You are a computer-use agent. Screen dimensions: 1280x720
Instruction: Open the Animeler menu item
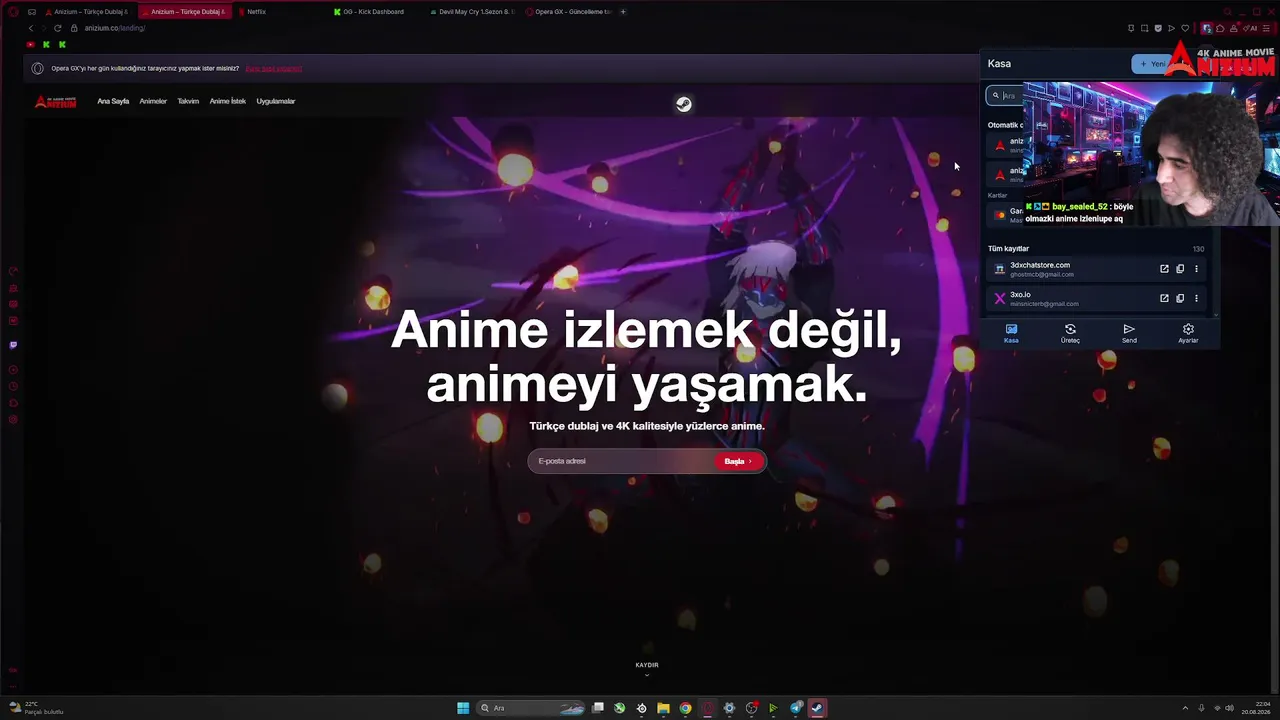[x=153, y=101]
